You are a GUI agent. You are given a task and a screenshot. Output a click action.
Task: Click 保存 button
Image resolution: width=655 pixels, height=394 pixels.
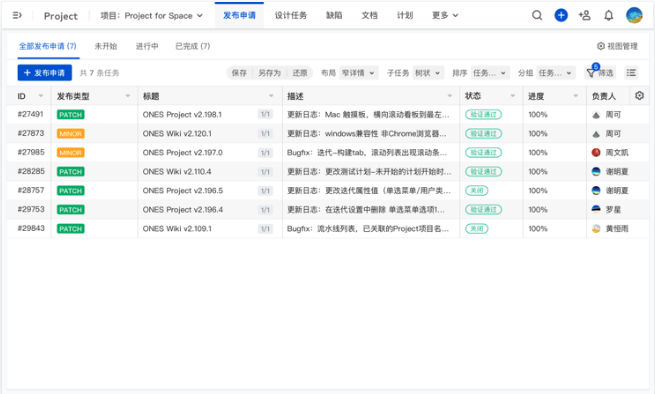point(239,73)
